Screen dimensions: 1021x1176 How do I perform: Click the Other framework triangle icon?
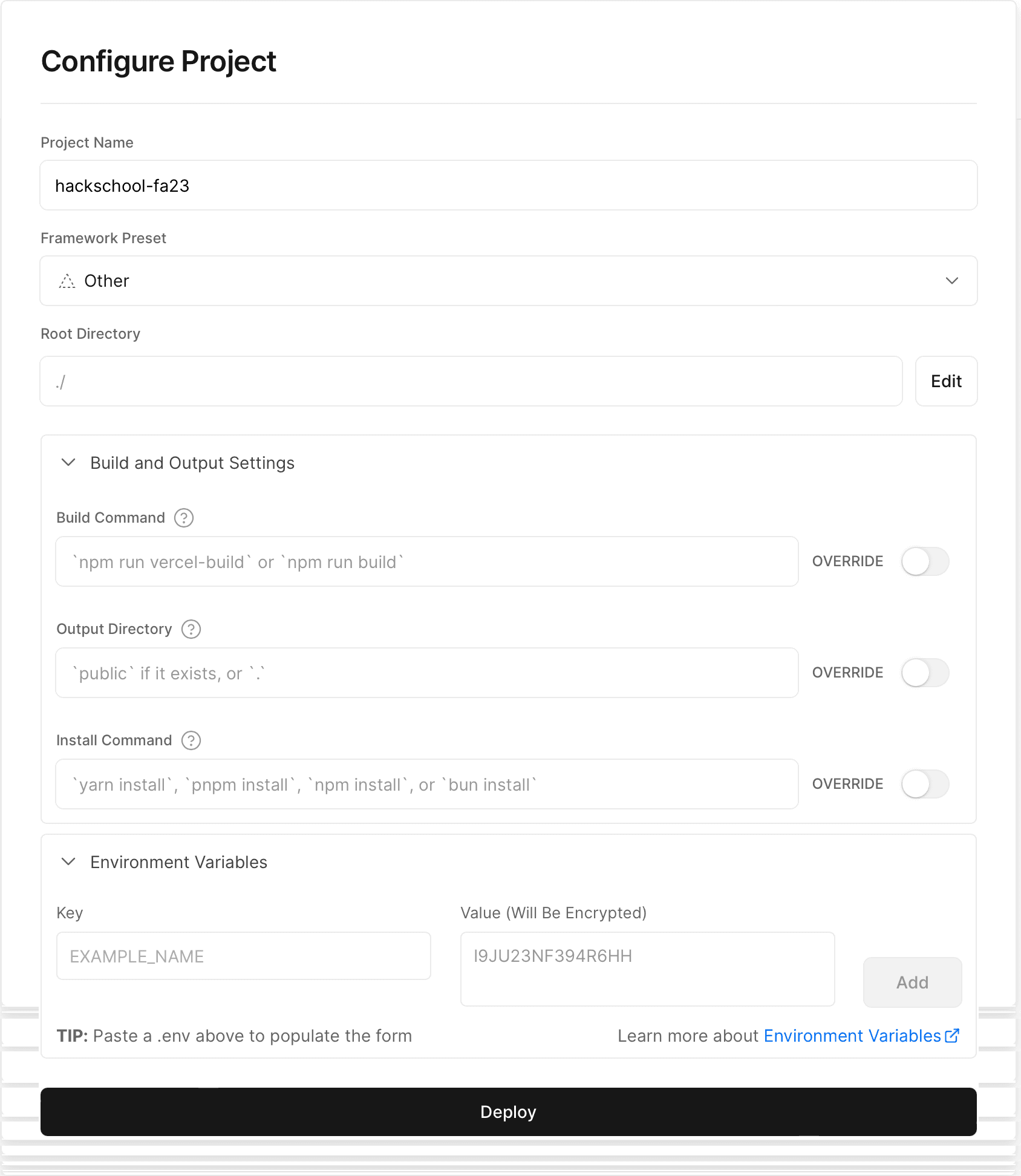pyautogui.click(x=67, y=281)
